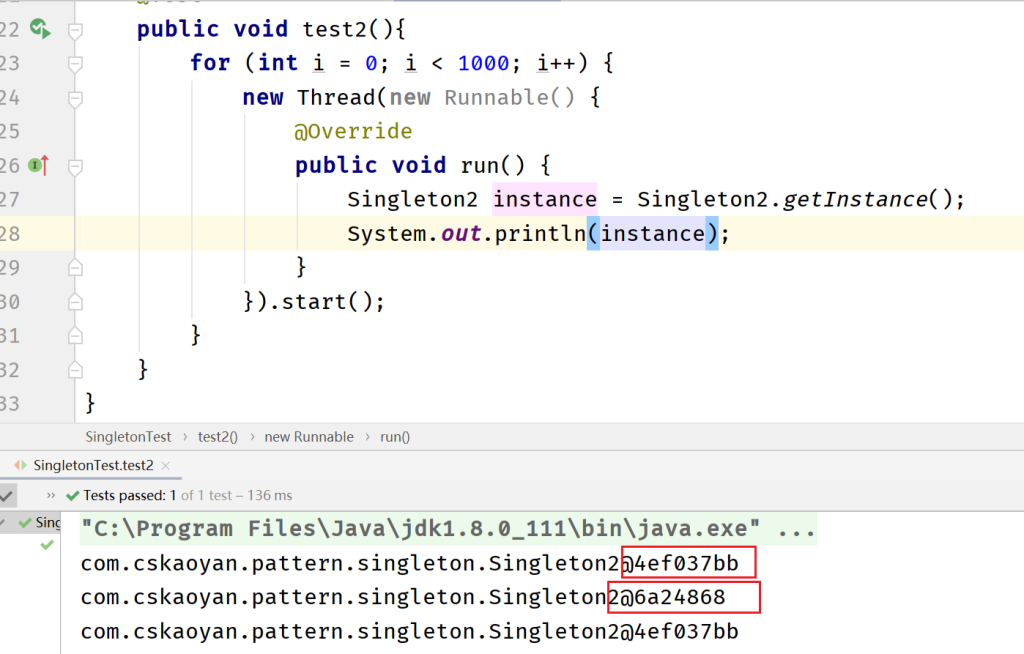Click the first Singleton2@4ef037bb output line
Viewport: 1024px width, 654px height.
[409, 563]
